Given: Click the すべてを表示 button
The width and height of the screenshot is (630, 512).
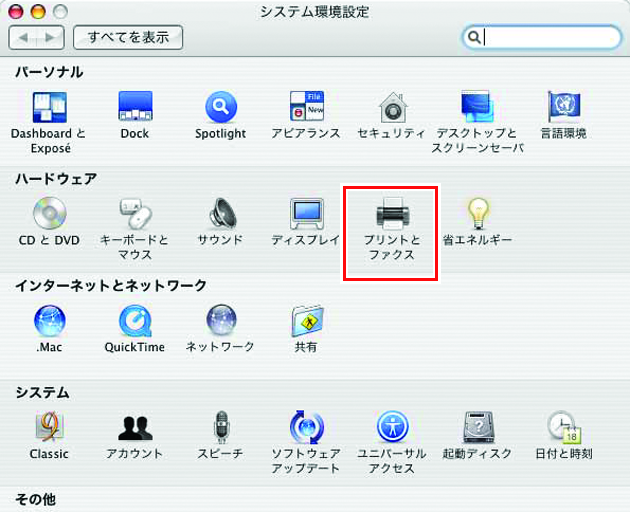Looking at the screenshot, I should click(128, 37).
